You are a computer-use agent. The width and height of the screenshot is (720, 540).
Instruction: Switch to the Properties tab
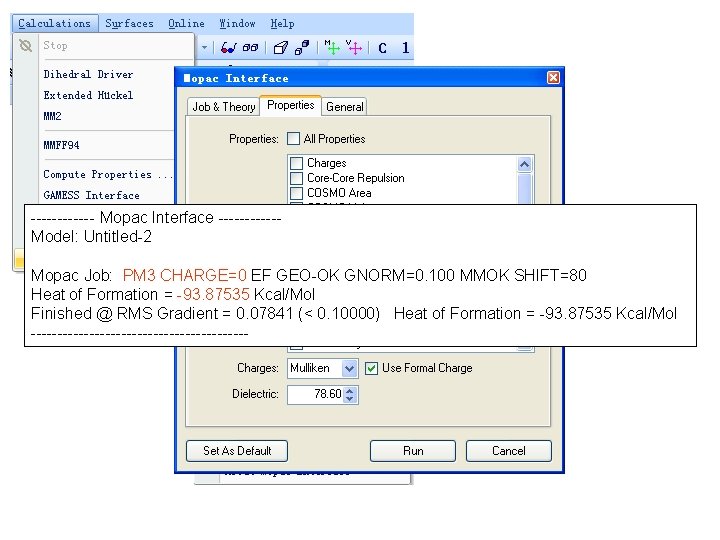click(291, 105)
